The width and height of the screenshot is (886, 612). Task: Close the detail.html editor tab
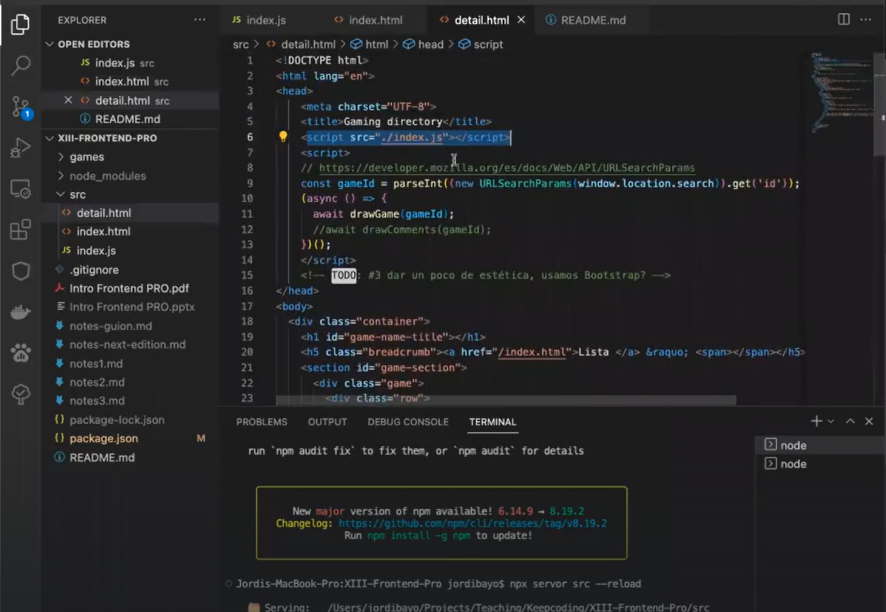(x=521, y=20)
